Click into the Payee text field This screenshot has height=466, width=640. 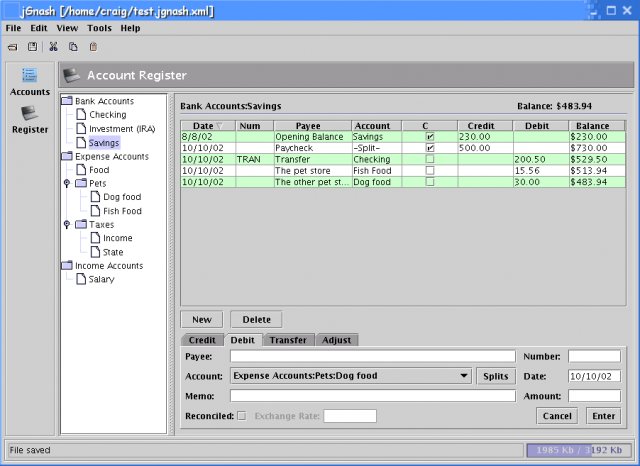[x=372, y=356]
